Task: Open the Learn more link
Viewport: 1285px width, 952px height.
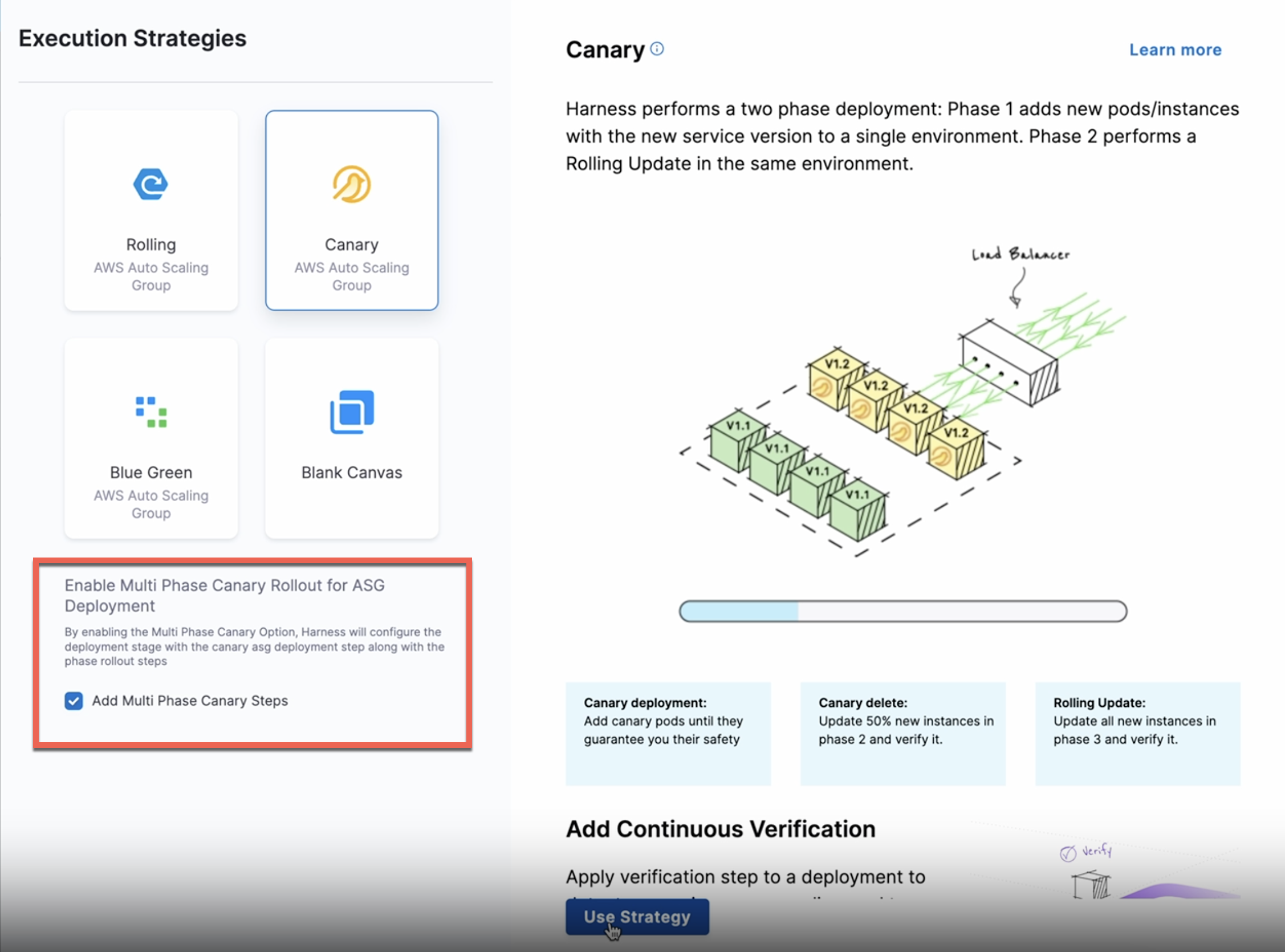Action: [x=1175, y=50]
